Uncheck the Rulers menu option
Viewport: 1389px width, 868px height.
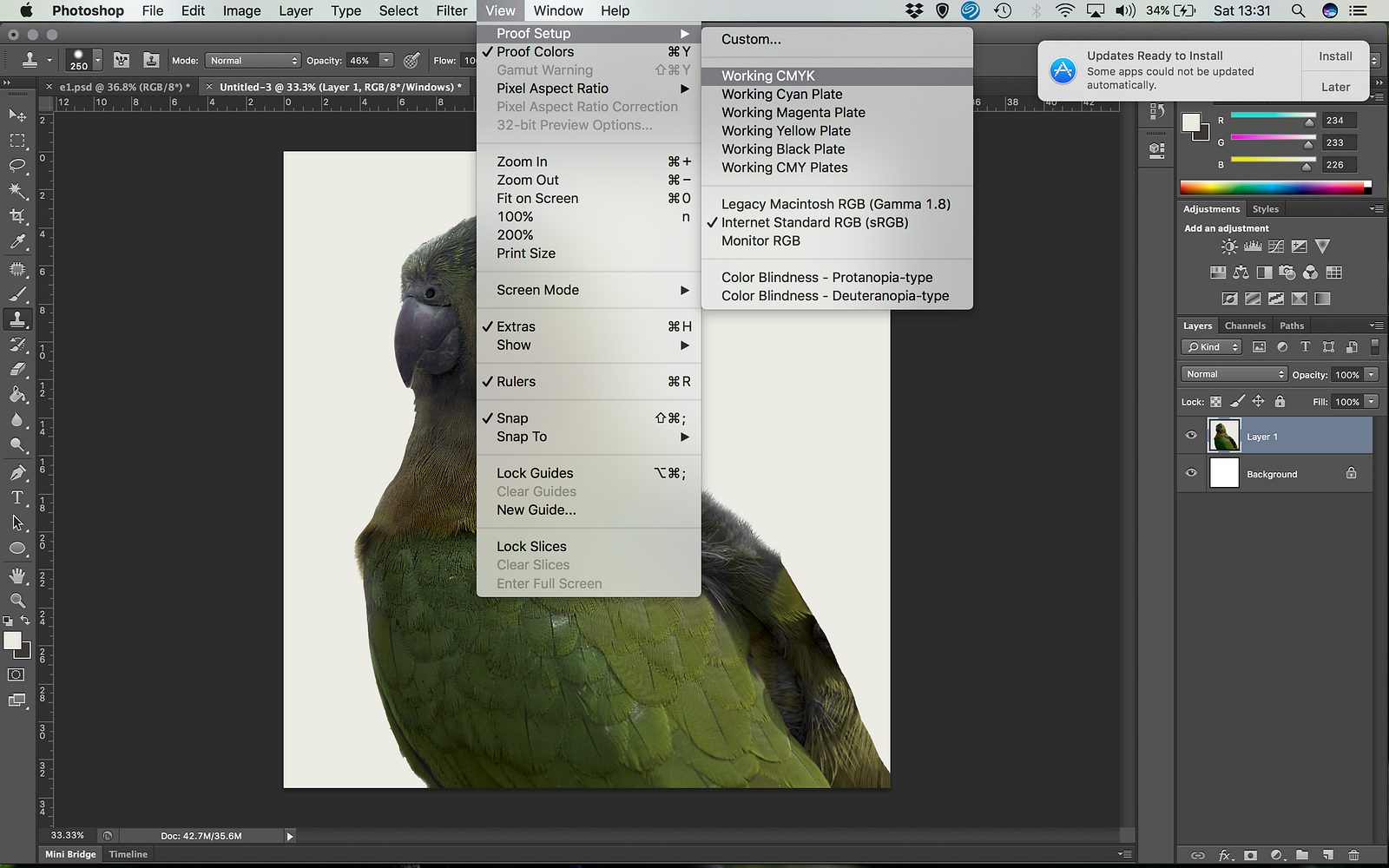[516, 382]
